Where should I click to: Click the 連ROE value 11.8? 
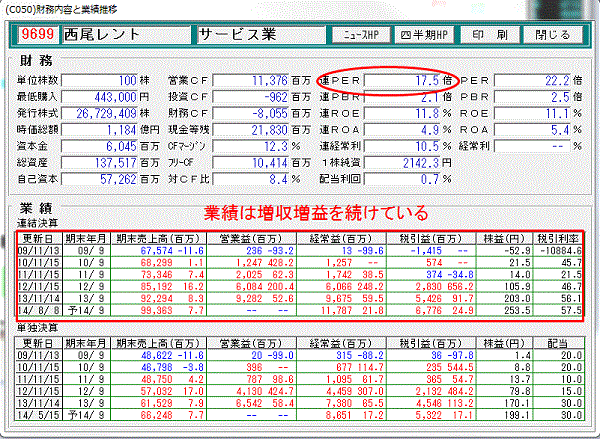click(402, 113)
